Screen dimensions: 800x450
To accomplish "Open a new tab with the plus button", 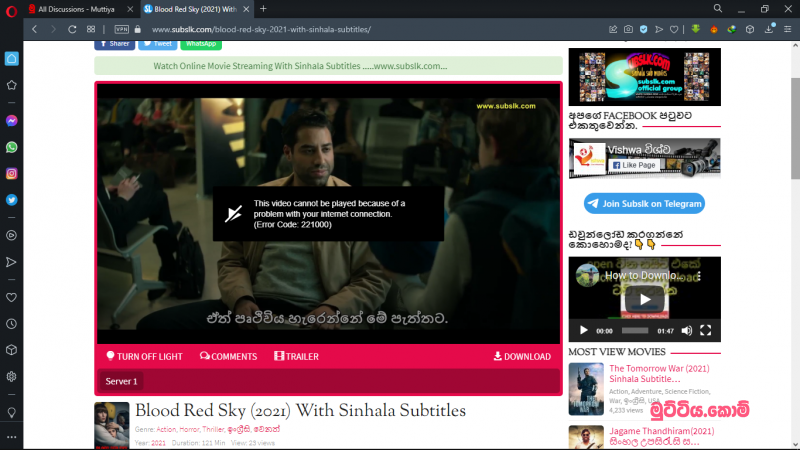I will (263, 9).
